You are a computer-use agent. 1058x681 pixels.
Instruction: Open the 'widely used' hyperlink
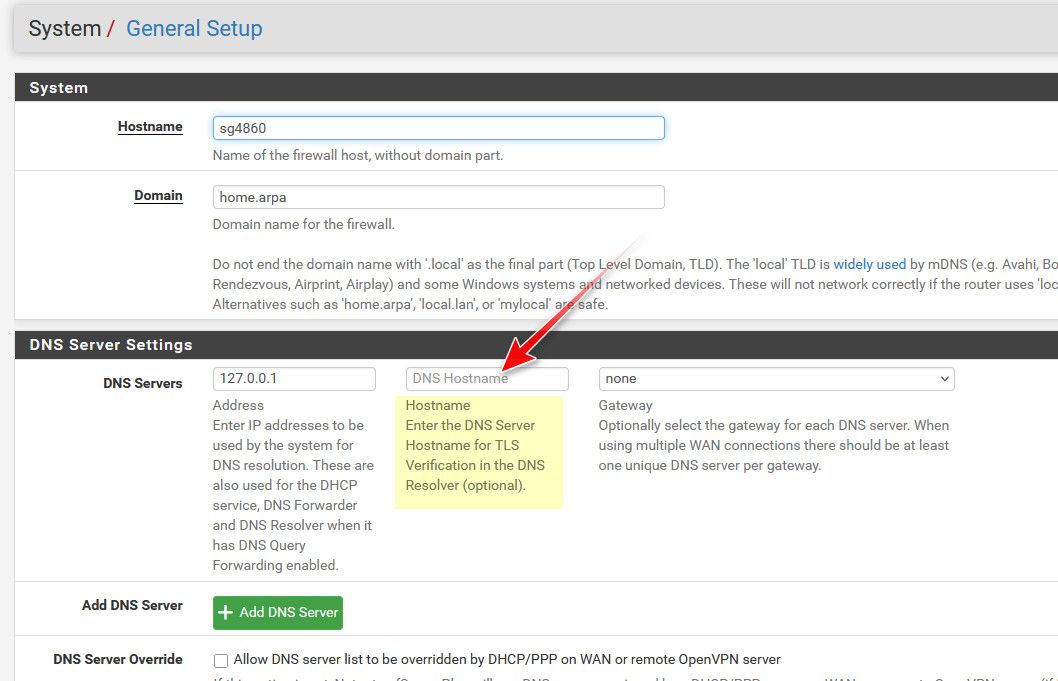(x=869, y=265)
